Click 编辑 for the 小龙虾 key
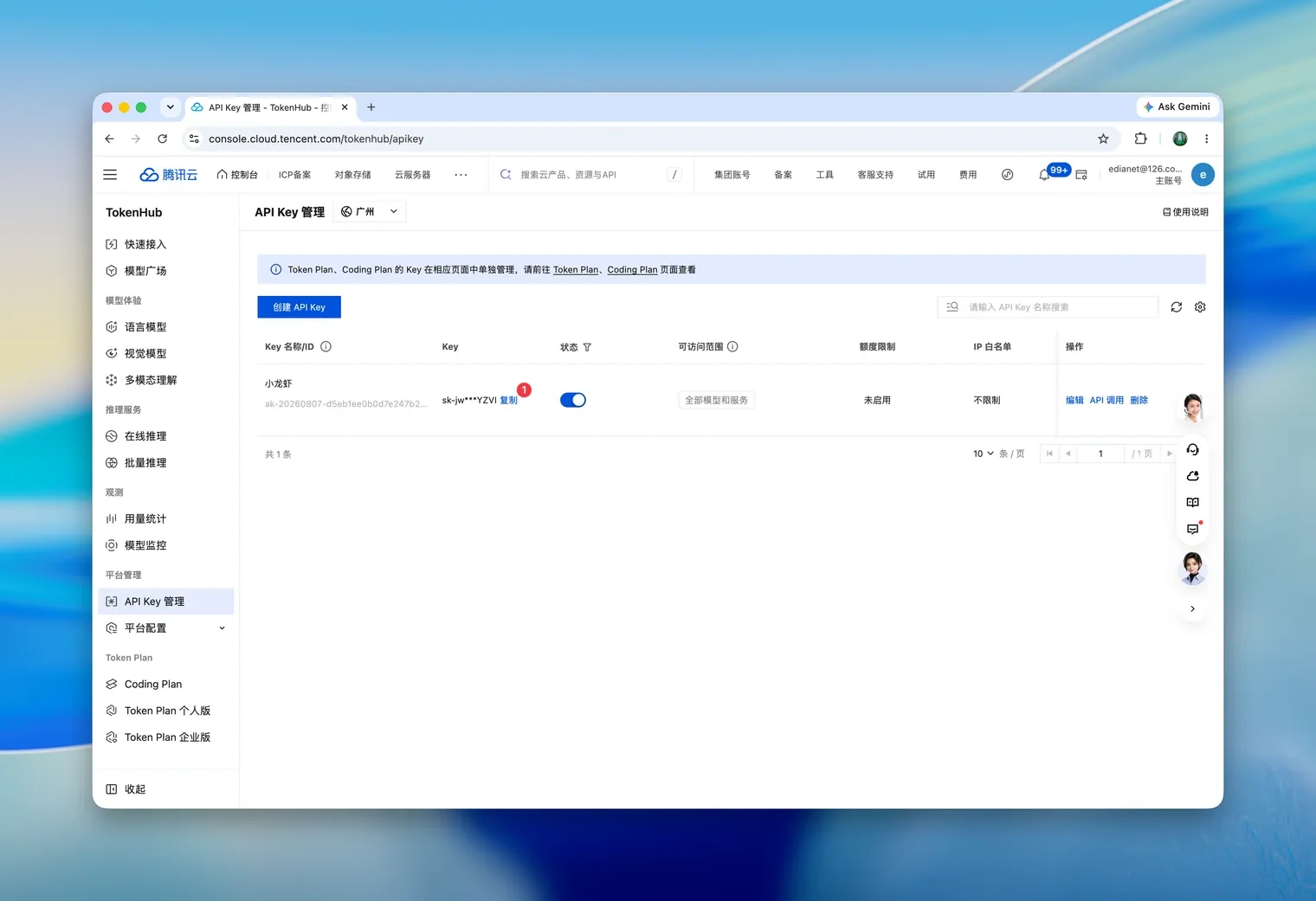Viewport: 1316px width, 901px height. (1074, 401)
